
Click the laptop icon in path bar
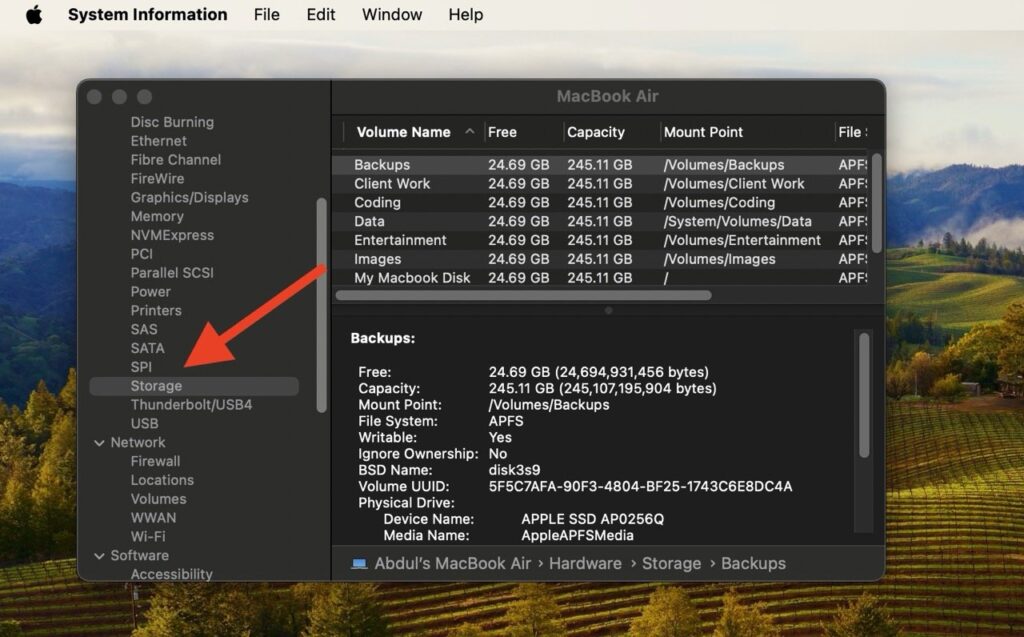pos(359,564)
